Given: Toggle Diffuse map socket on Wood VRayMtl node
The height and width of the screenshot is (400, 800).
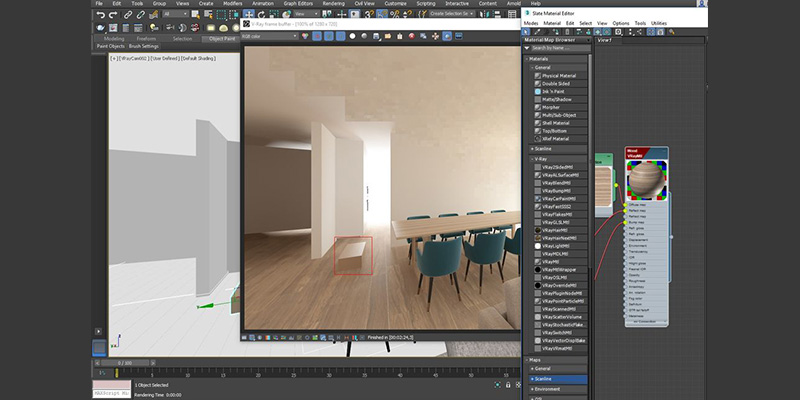Looking at the screenshot, I should pyautogui.click(x=625, y=205).
